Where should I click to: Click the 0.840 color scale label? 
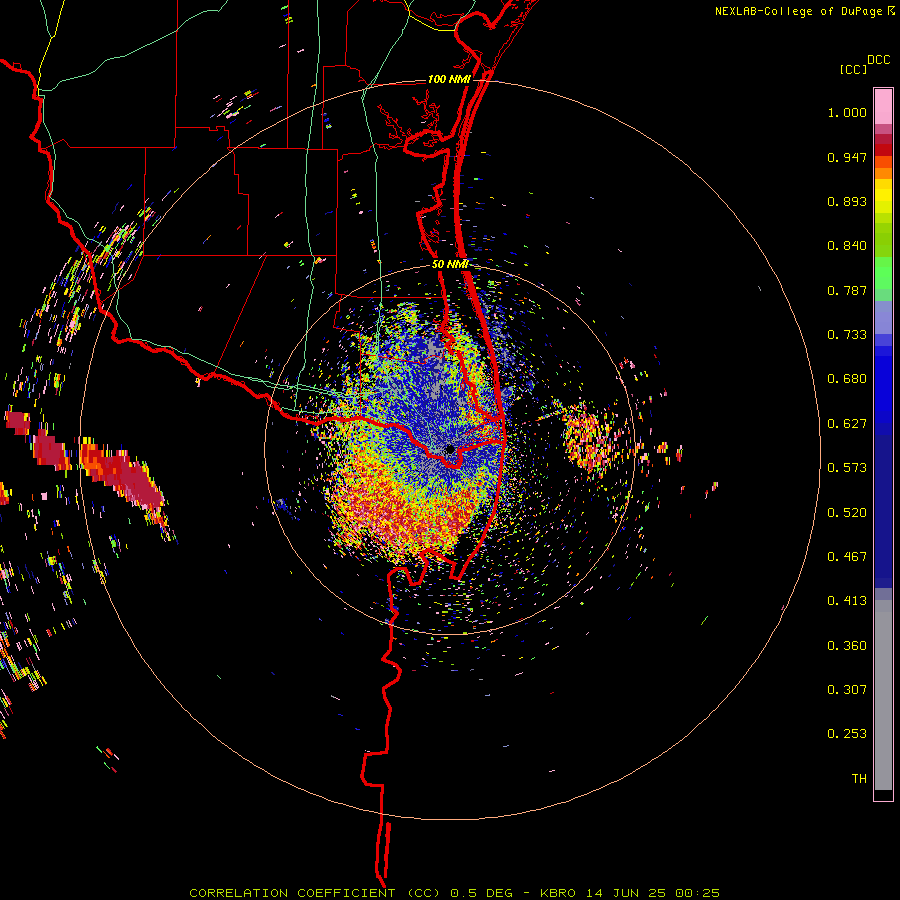[x=847, y=246]
